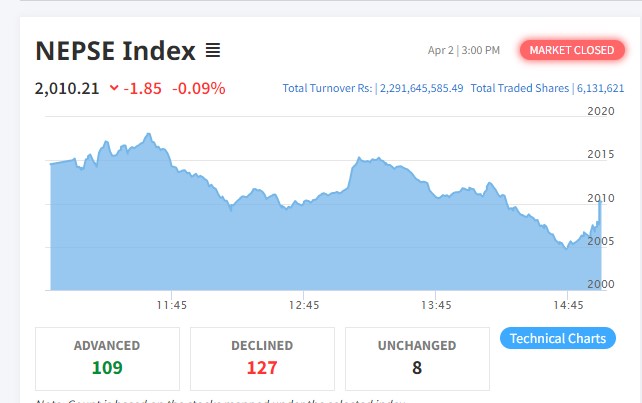Click the red down-arrow change indicator
This screenshot has height=403, width=642.
113,88
